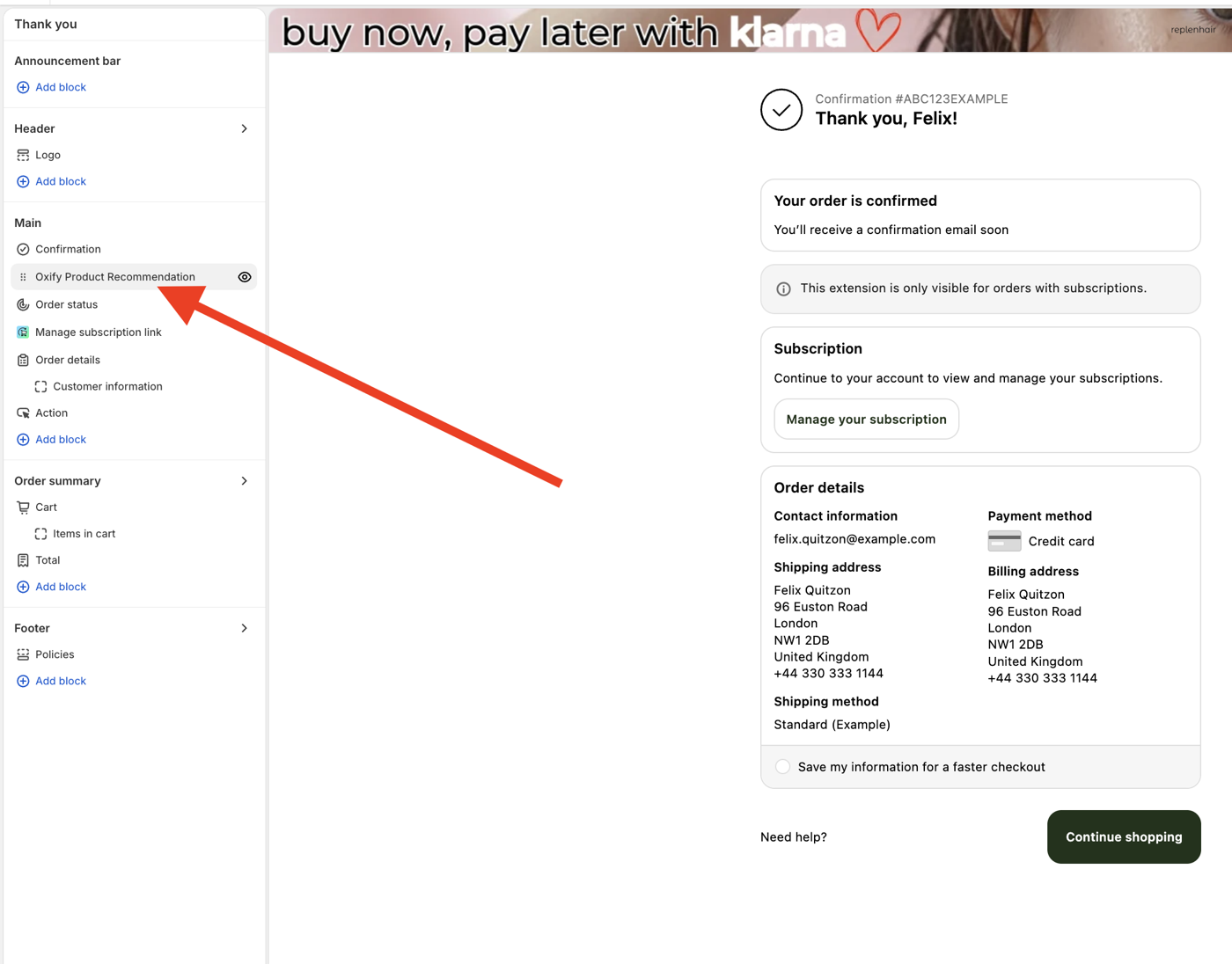
Task: Click the Need help? link
Action: tap(794, 837)
